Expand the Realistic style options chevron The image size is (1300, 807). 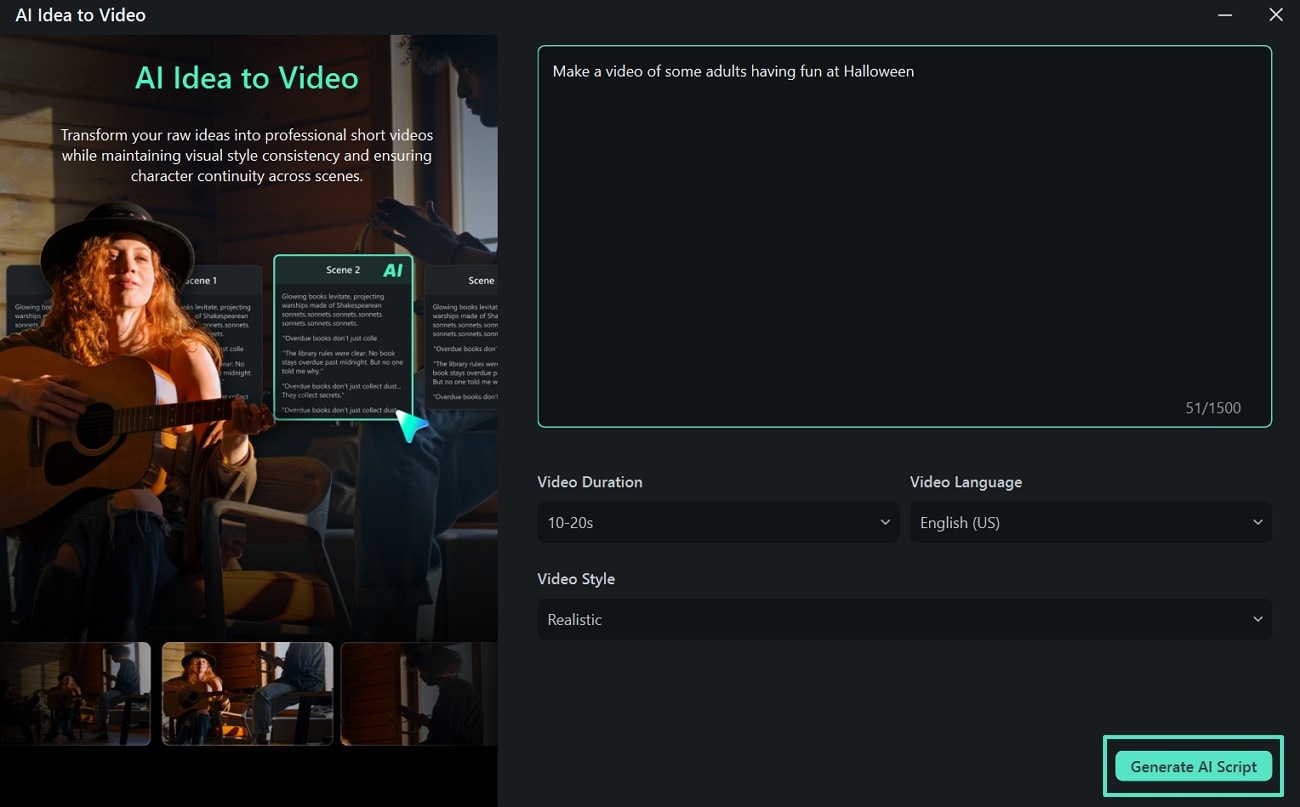tap(1258, 619)
